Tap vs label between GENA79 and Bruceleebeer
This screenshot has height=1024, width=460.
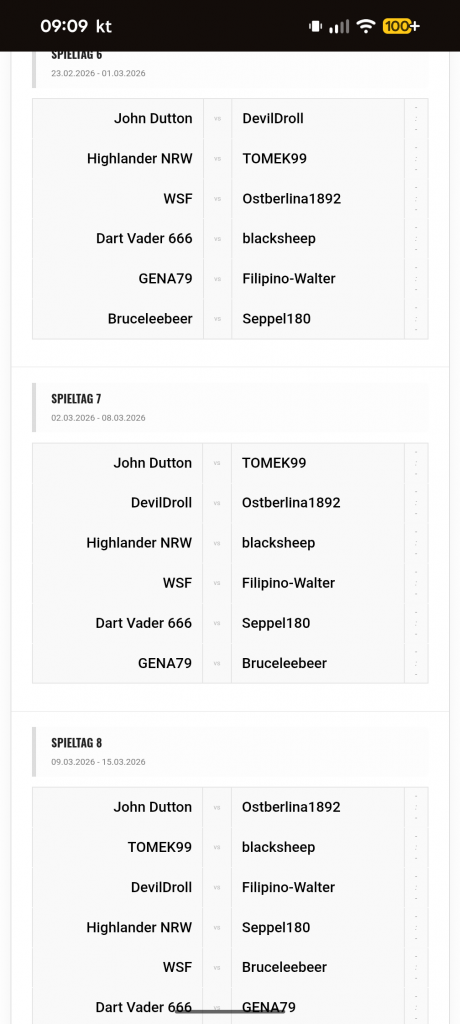click(217, 664)
